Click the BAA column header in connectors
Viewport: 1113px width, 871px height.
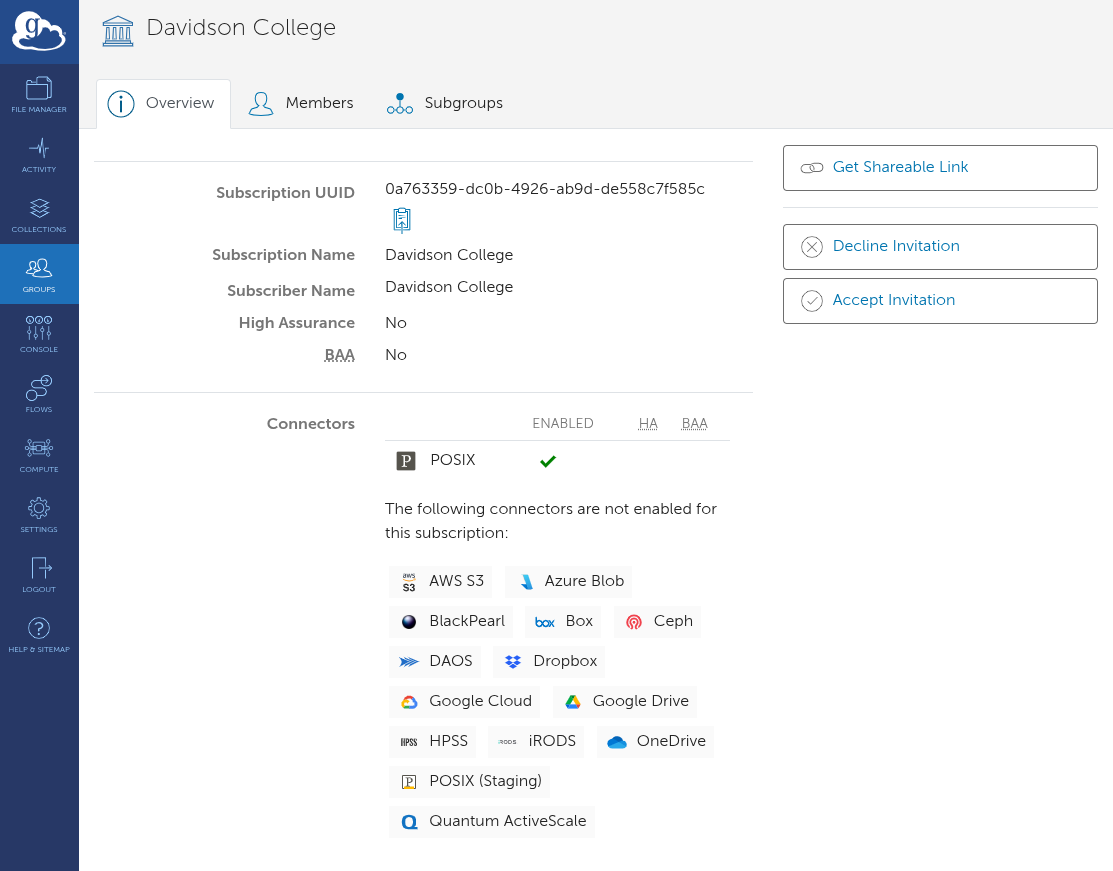694,424
